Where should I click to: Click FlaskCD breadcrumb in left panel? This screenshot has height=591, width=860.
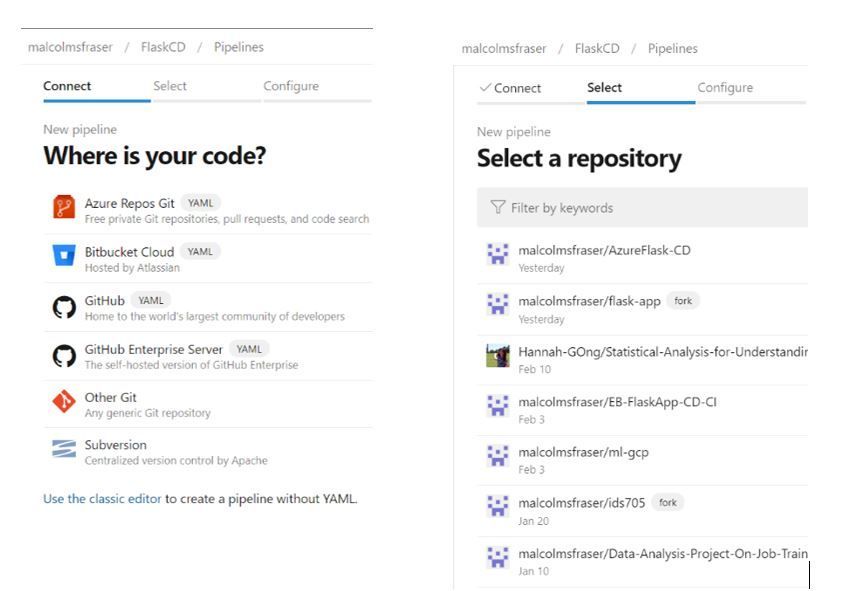(163, 47)
